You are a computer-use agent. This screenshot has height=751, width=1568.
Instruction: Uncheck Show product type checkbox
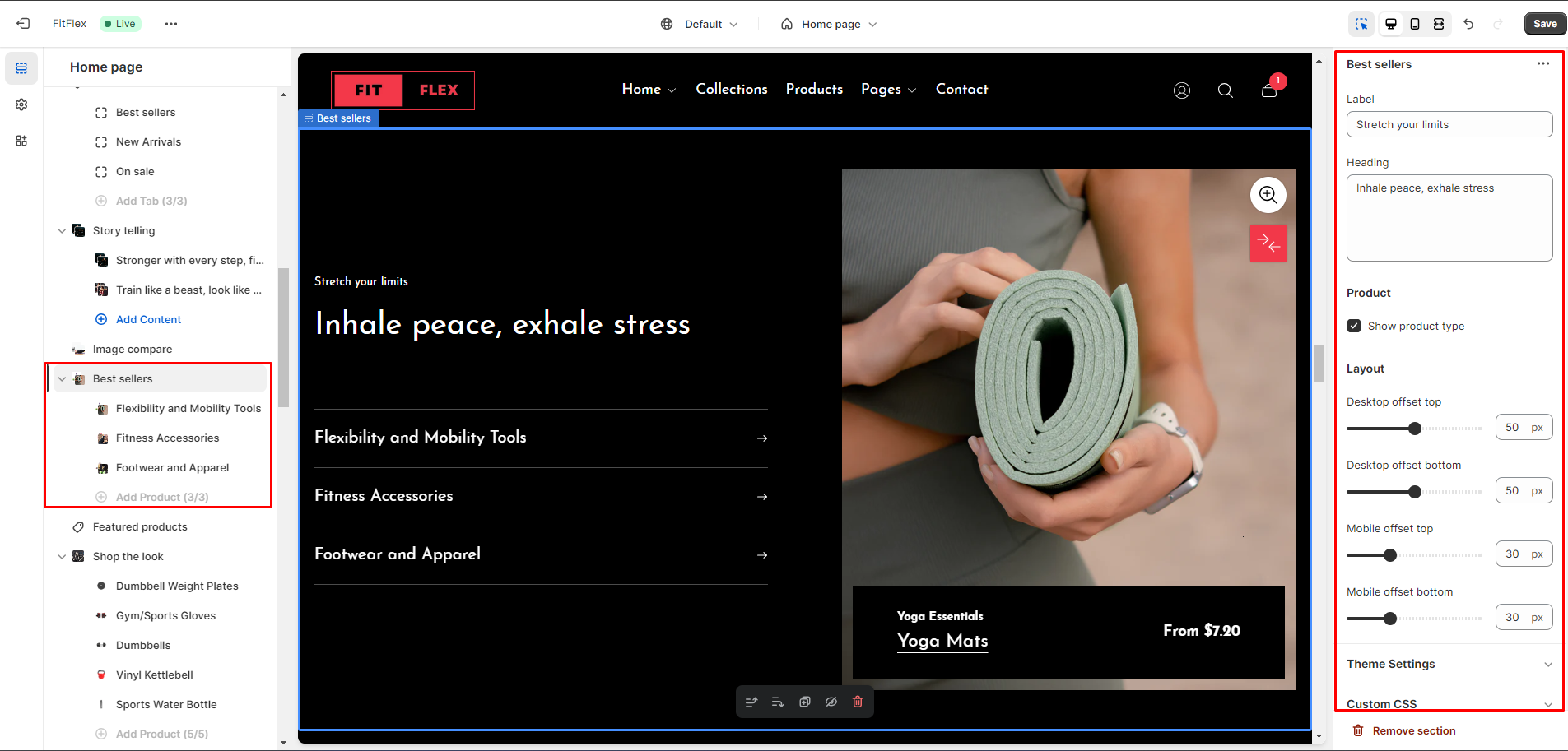(1354, 326)
